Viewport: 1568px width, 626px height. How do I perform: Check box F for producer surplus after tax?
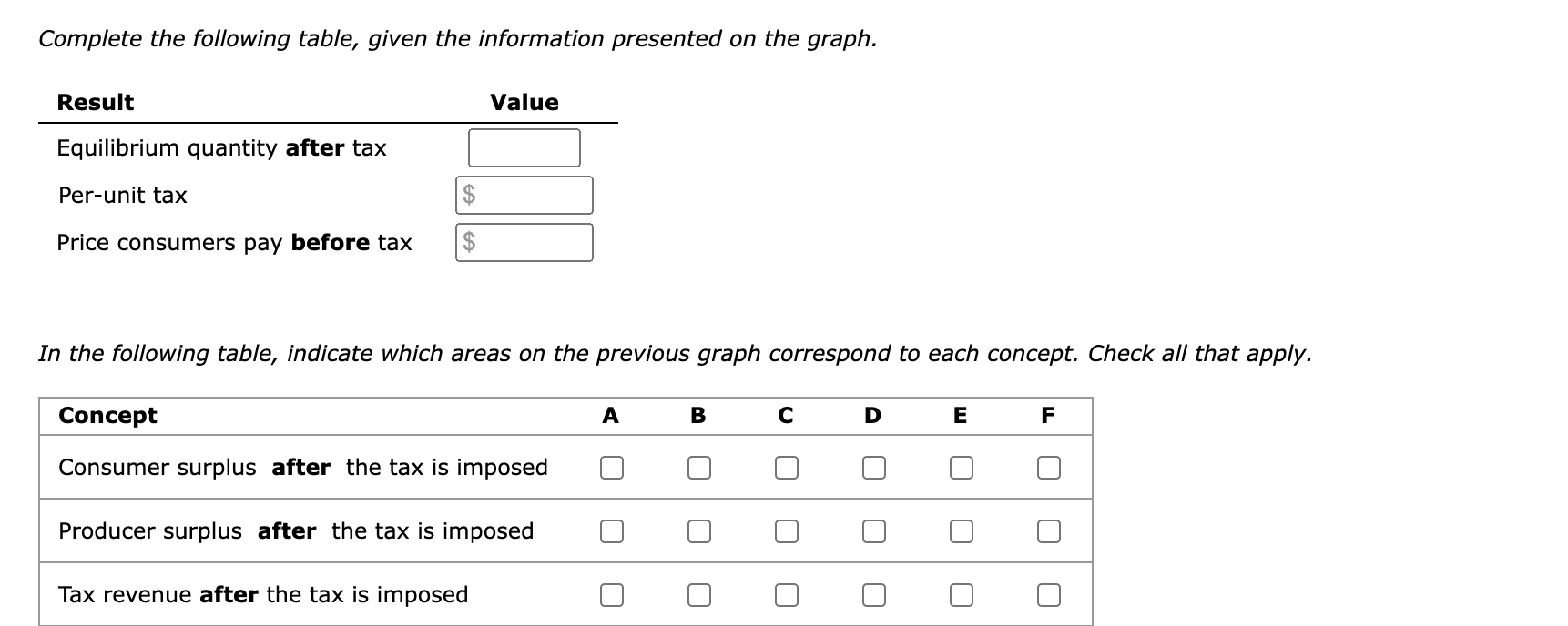(1047, 530)
